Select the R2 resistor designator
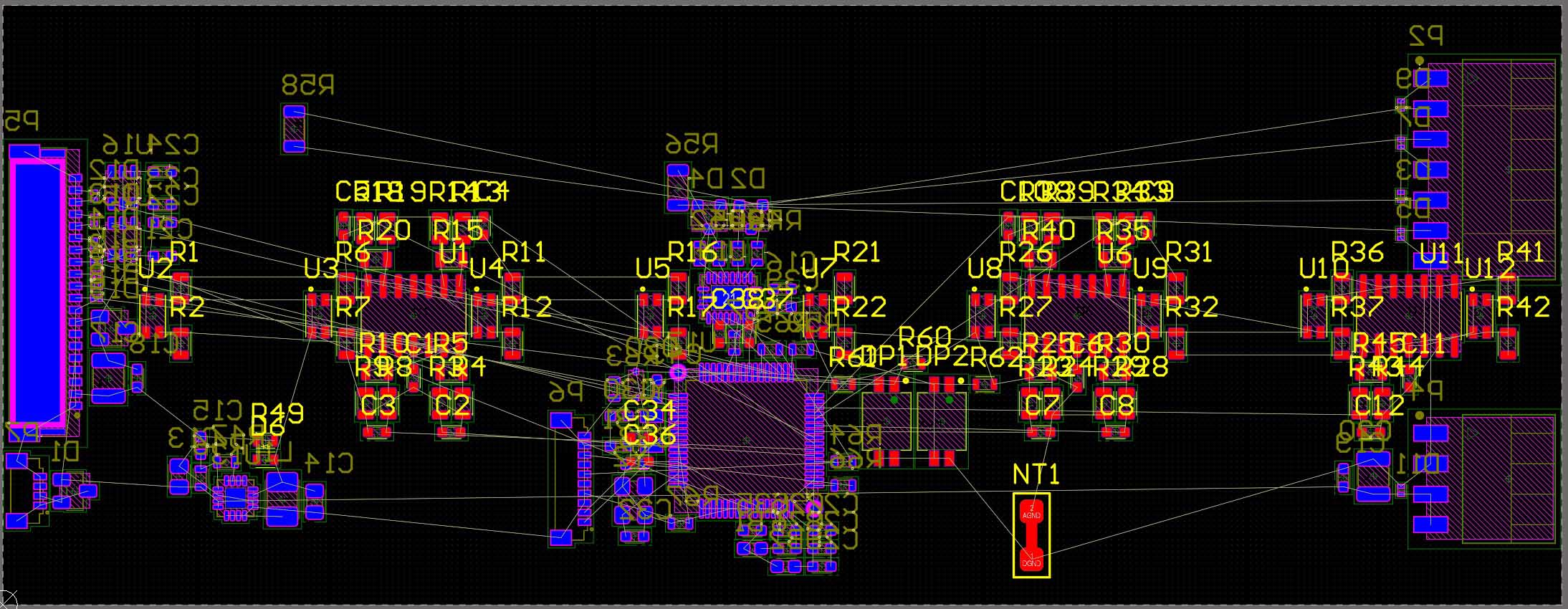 coord(187,307)
